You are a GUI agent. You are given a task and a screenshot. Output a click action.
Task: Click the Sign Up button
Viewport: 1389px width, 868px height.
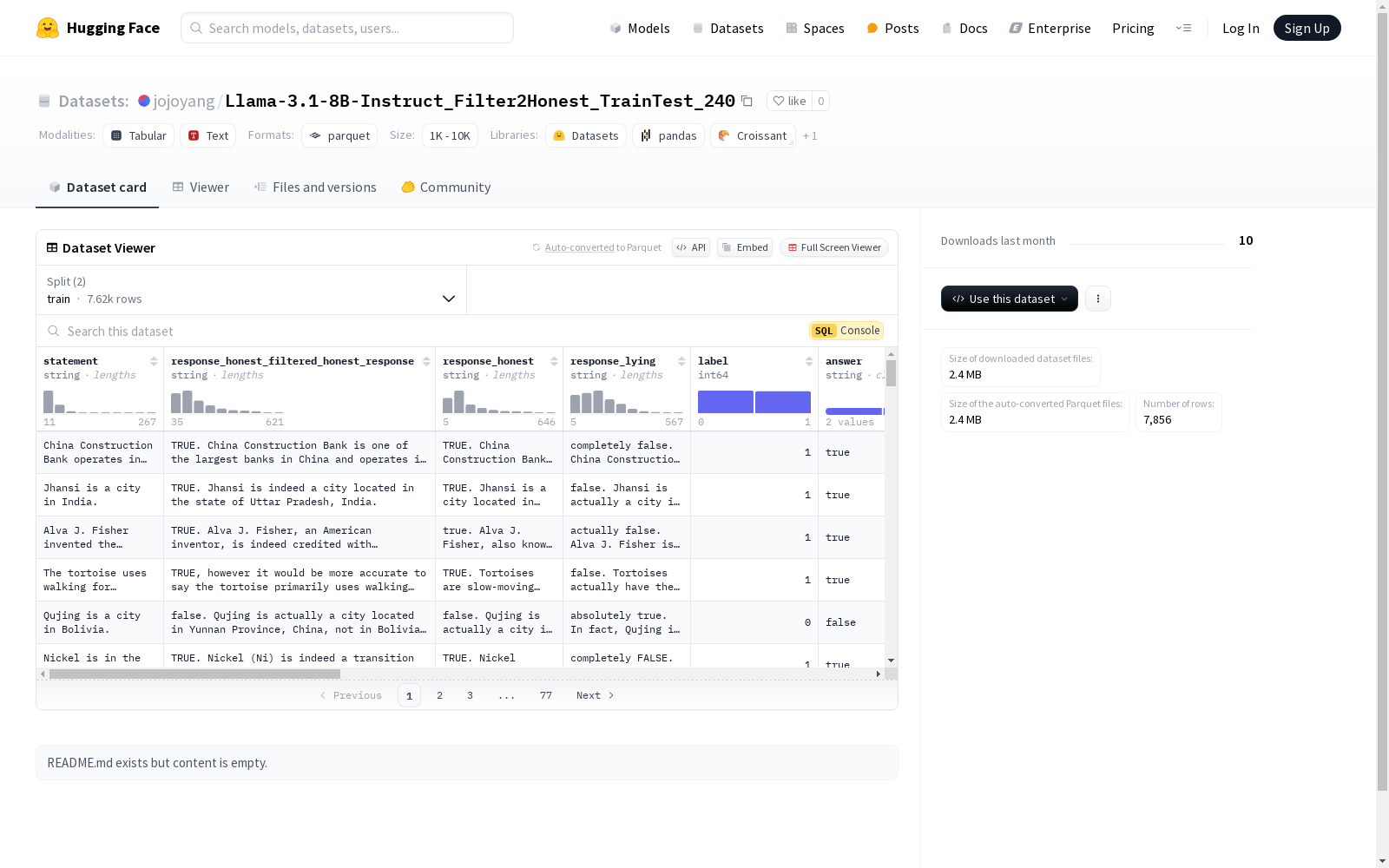(x=1307, y=28)
